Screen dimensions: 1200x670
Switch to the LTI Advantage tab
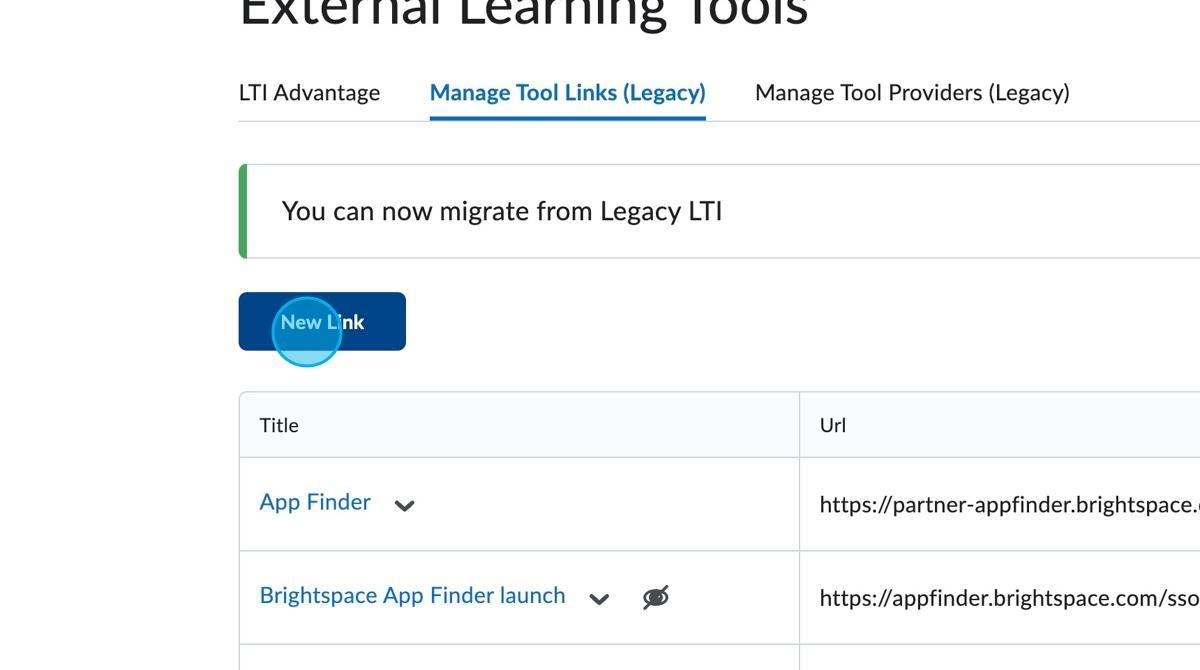pyautogui.click(x=309, y=93)
